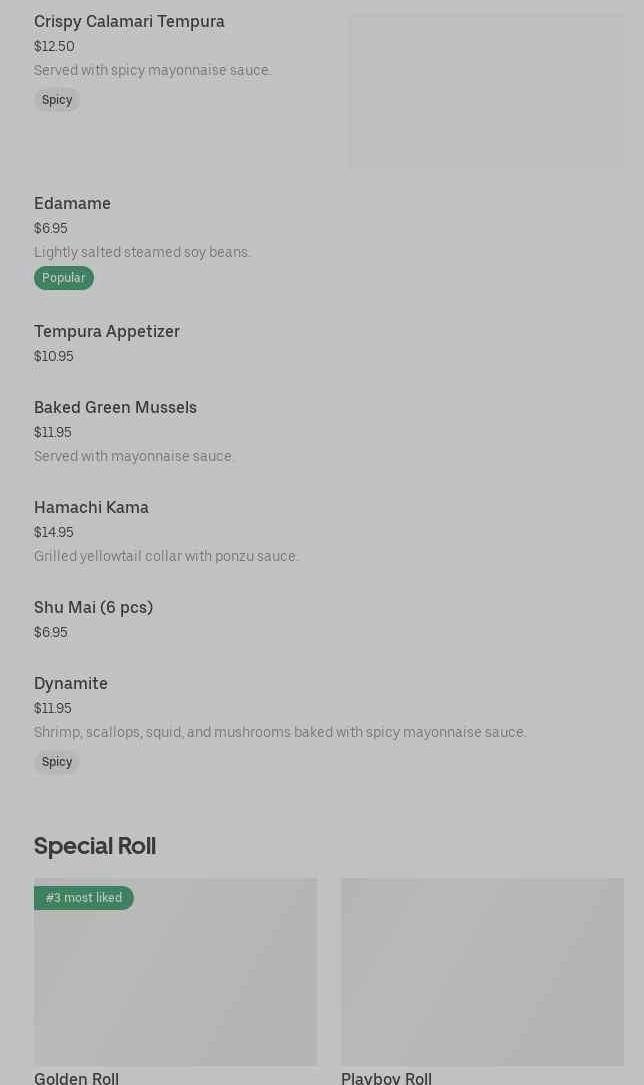Open the Hamachi Kama item
The image size is (644, 1085).
point(91,508)
